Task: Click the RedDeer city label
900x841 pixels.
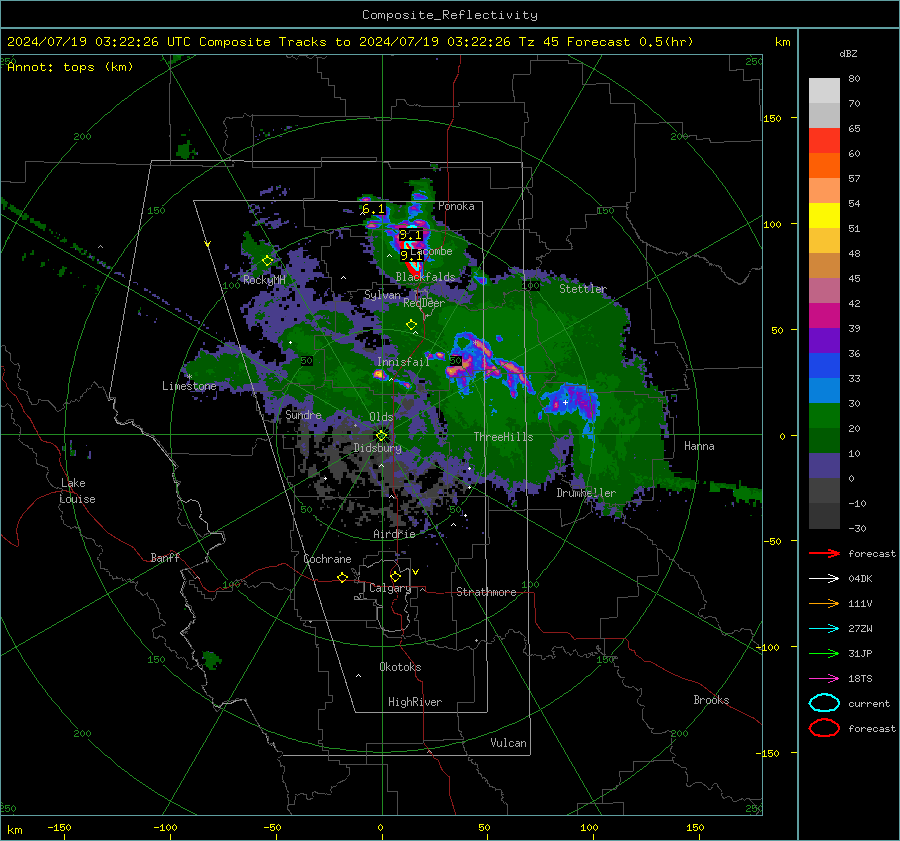Action: (x=424, y=303)
